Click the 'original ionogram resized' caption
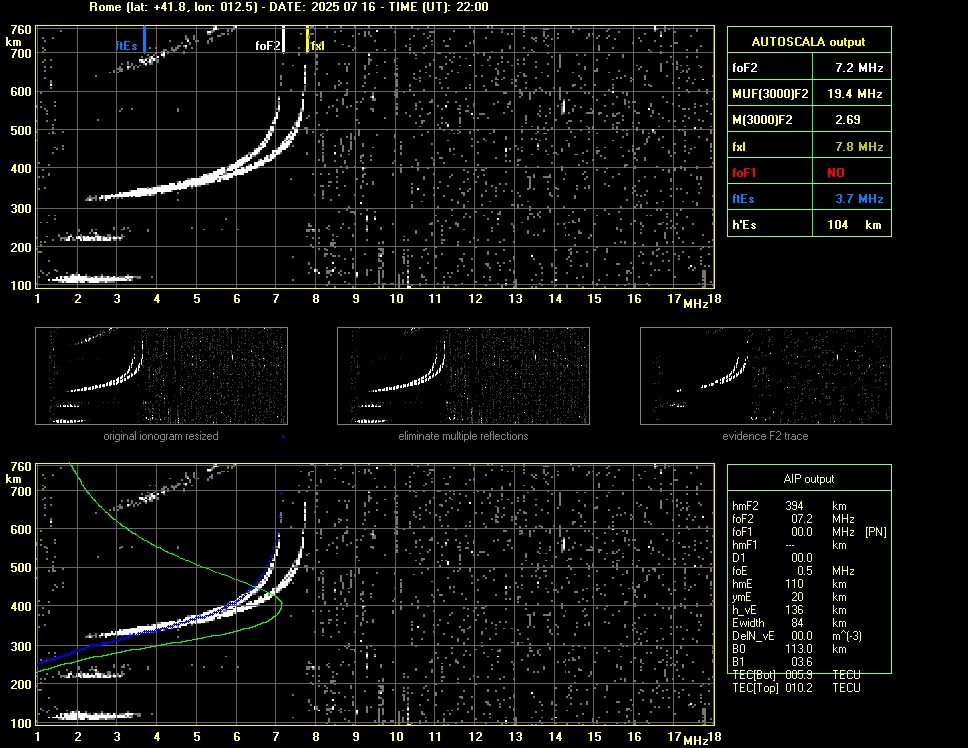Image resolution: width=968 pixels, height=748 pixels. point(161,436)
